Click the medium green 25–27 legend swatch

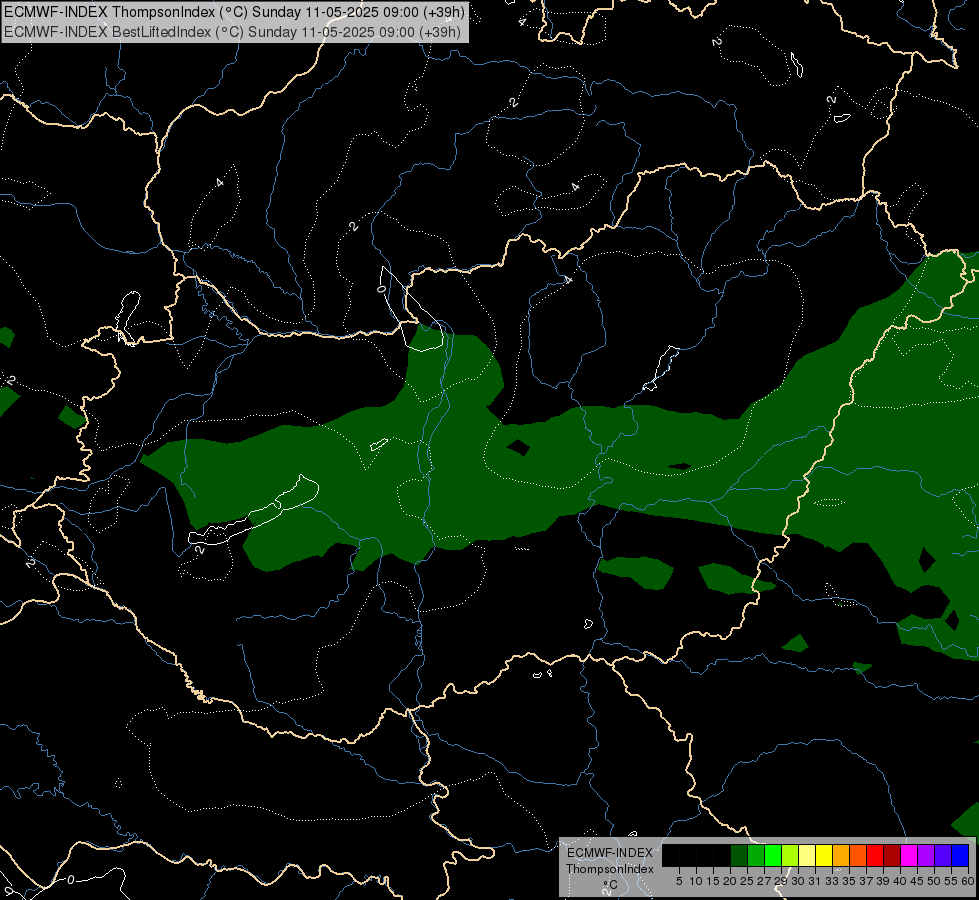click(755, 855)
